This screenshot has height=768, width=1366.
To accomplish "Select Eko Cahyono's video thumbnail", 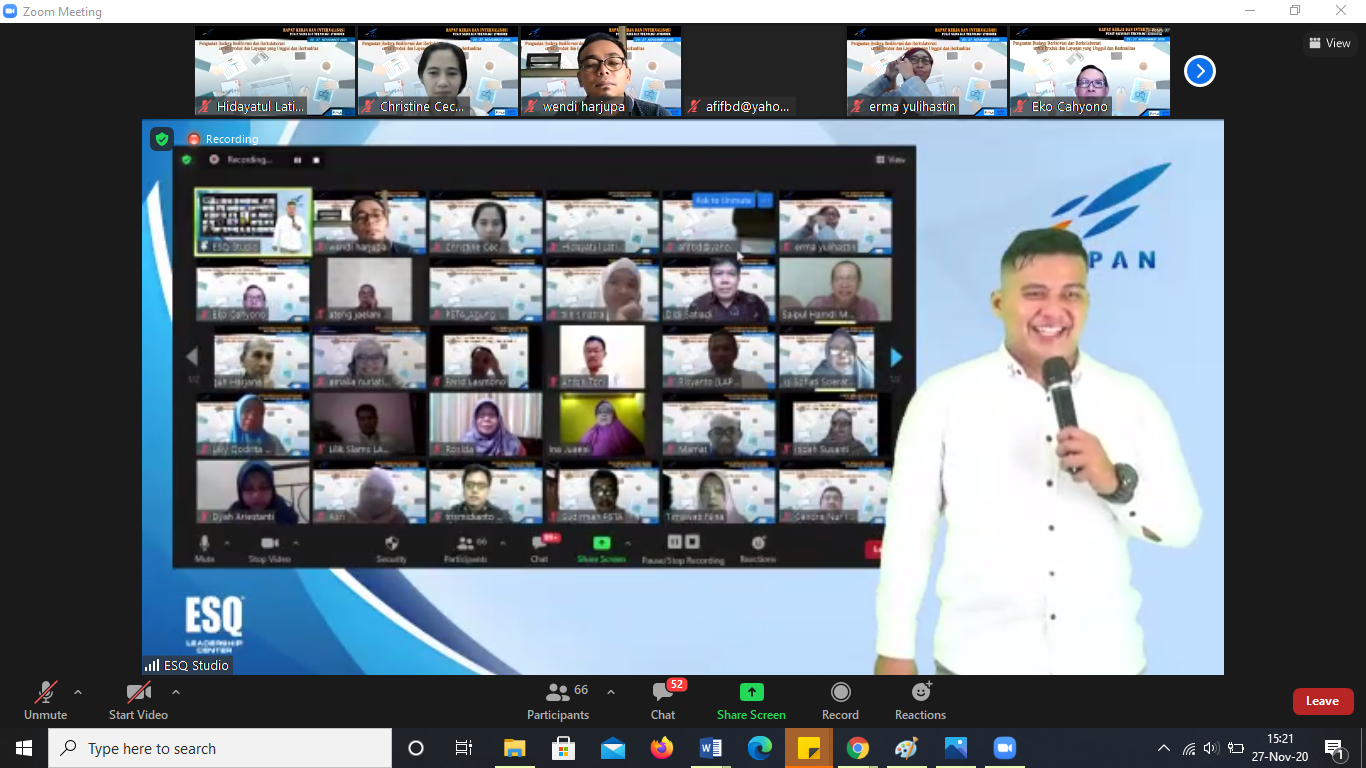I will tap(1089, 71).
